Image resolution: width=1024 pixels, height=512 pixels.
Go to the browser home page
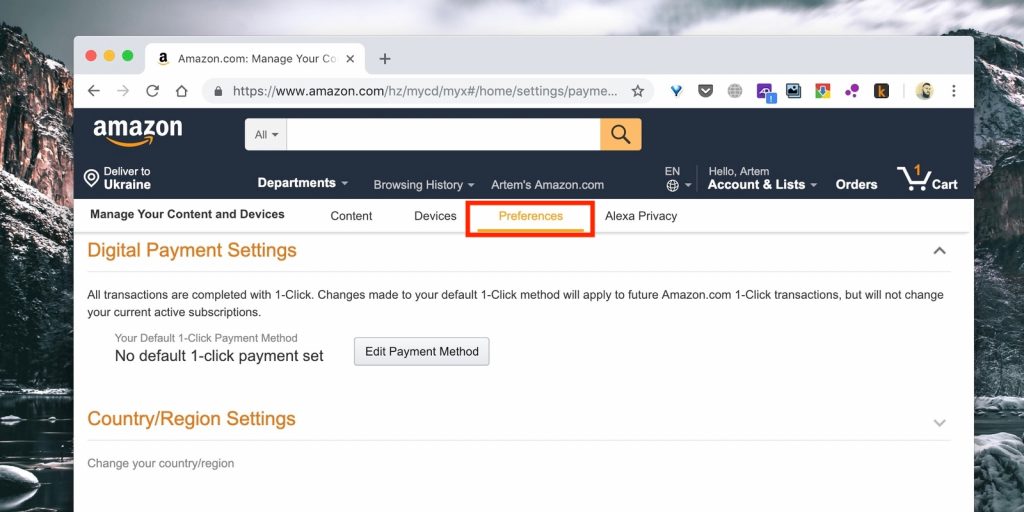(181, 91)
